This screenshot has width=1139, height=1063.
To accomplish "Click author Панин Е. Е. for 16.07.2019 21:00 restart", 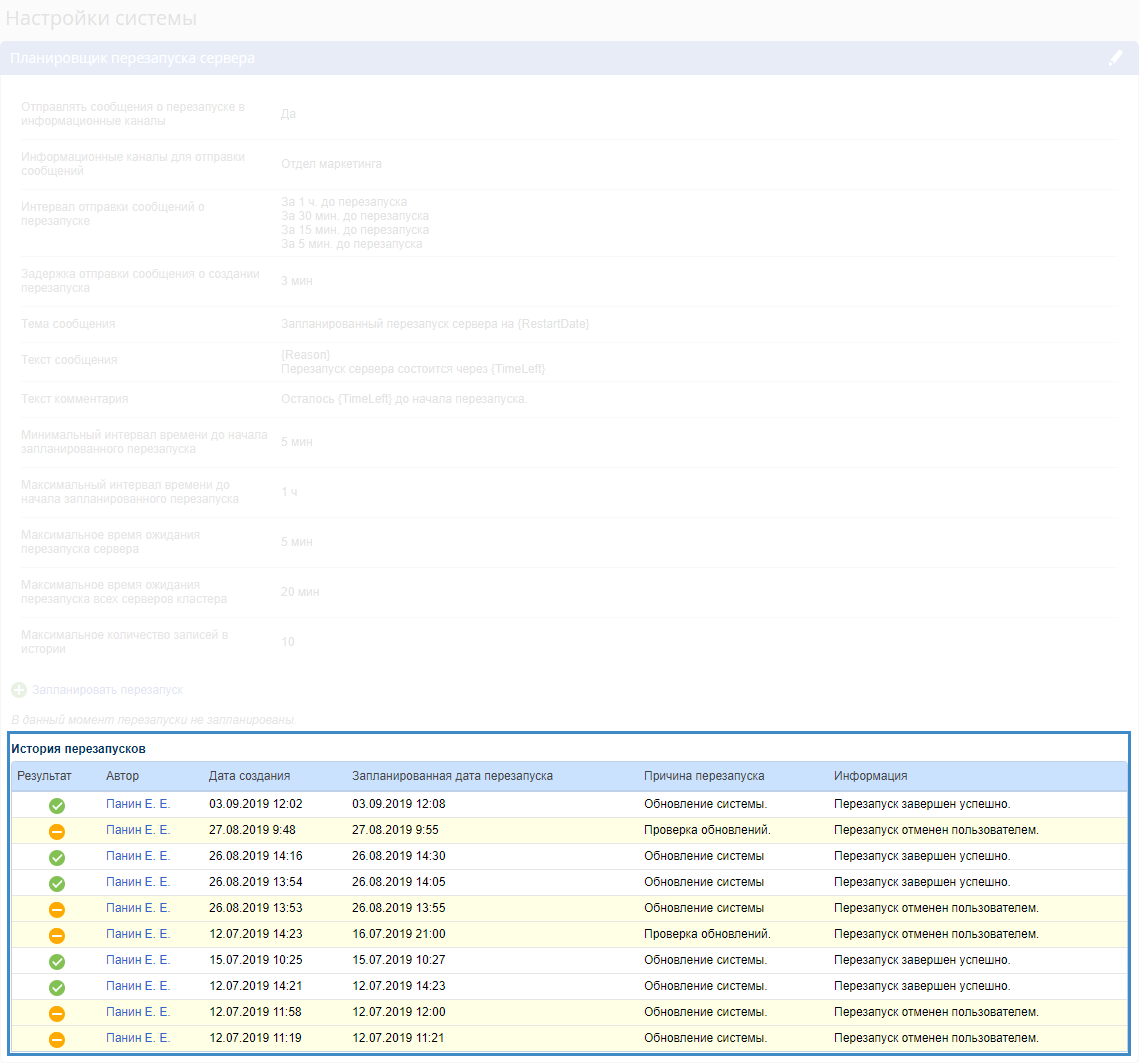I will pyautogui.click(x=138, y=934).
